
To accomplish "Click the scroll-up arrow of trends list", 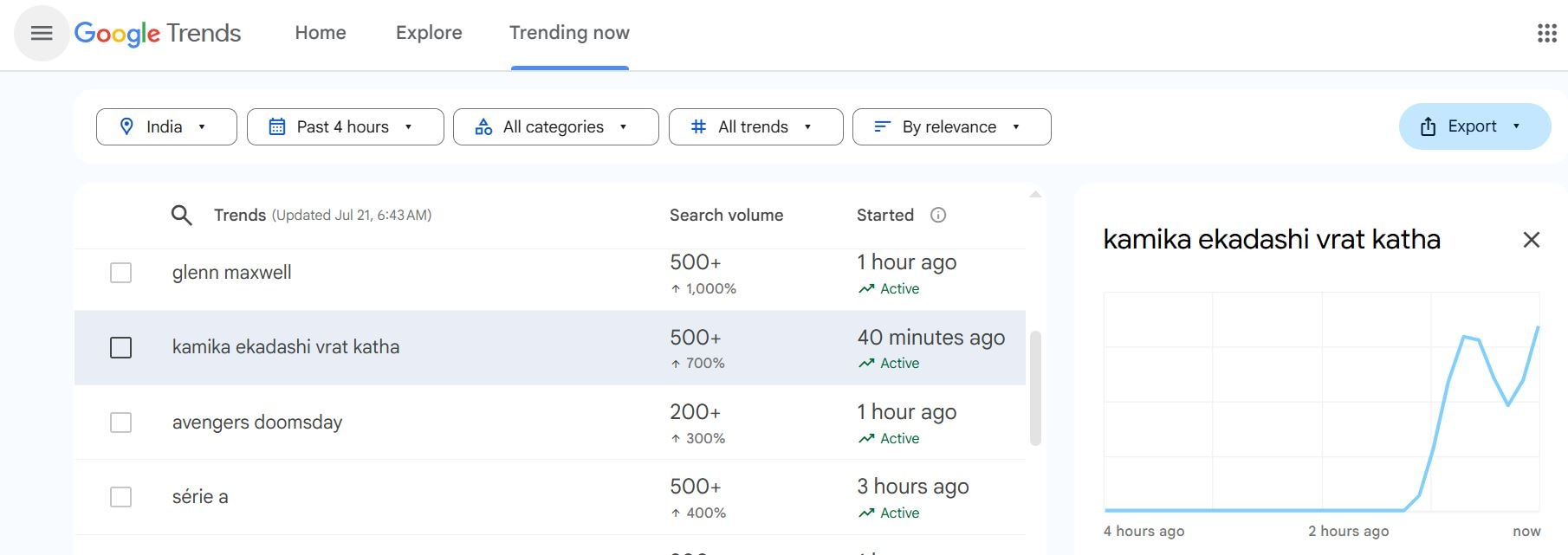I will [x=1035, y=195].
